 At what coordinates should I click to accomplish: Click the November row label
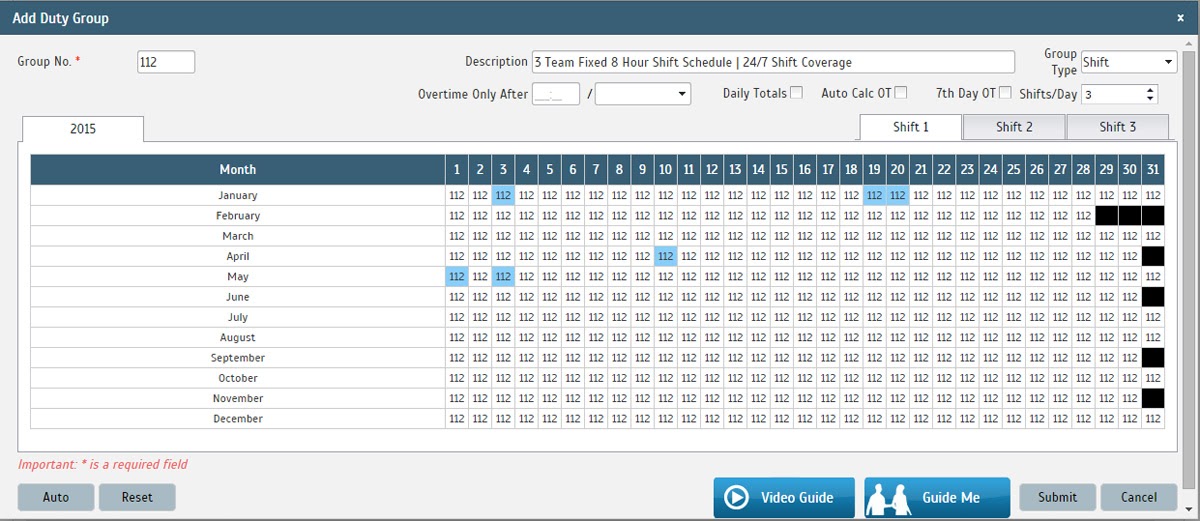[x=238, y=399]
